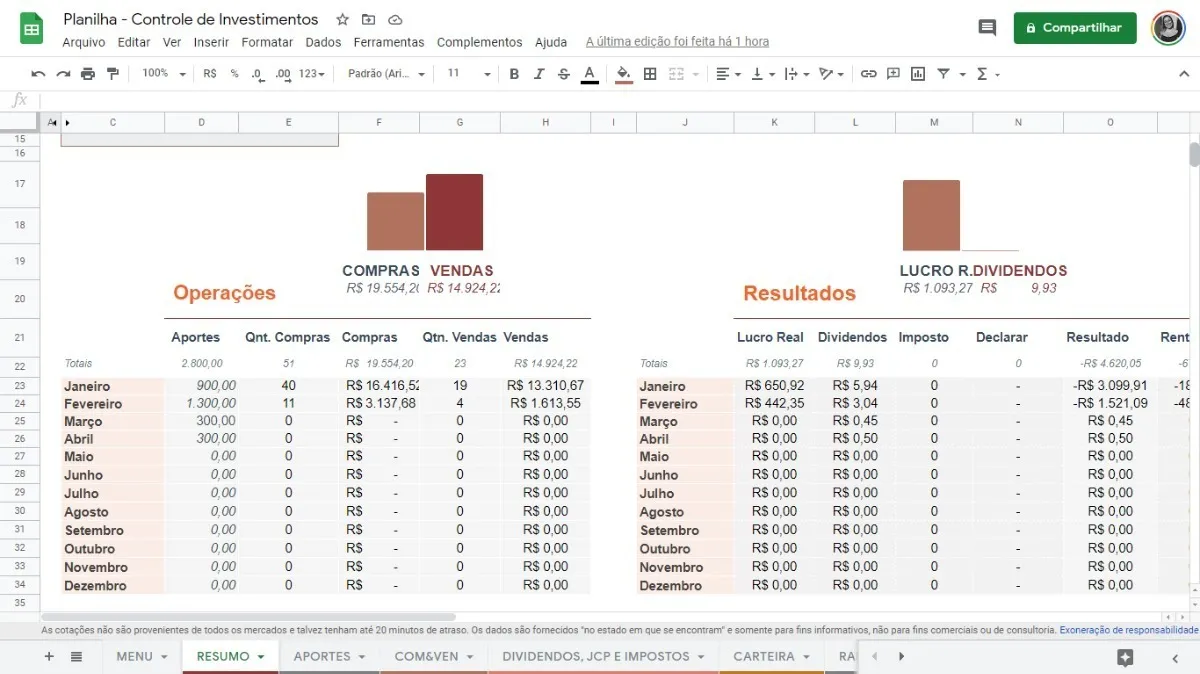Viewport: 1200px width, 674px height.
Task: Apply bold formatting
Action: point(514,74)
